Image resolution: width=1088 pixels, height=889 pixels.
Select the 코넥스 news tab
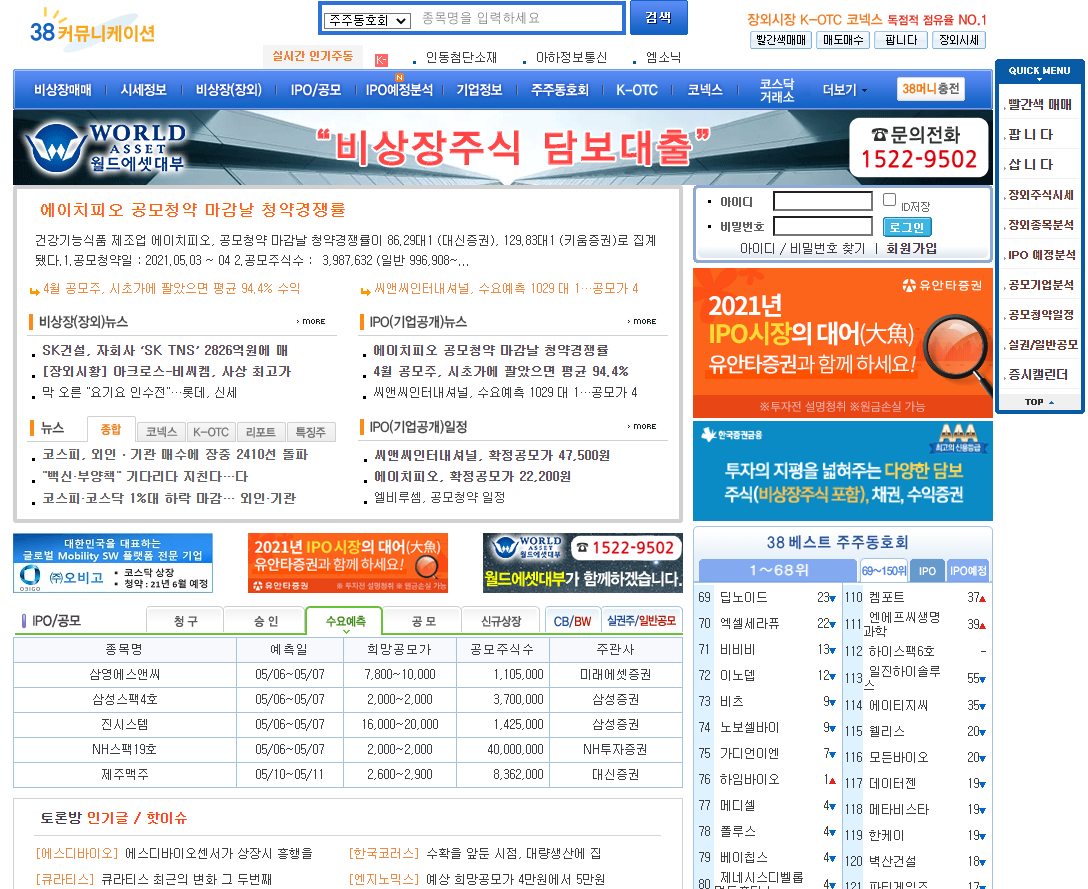click(x=161, y=432)
